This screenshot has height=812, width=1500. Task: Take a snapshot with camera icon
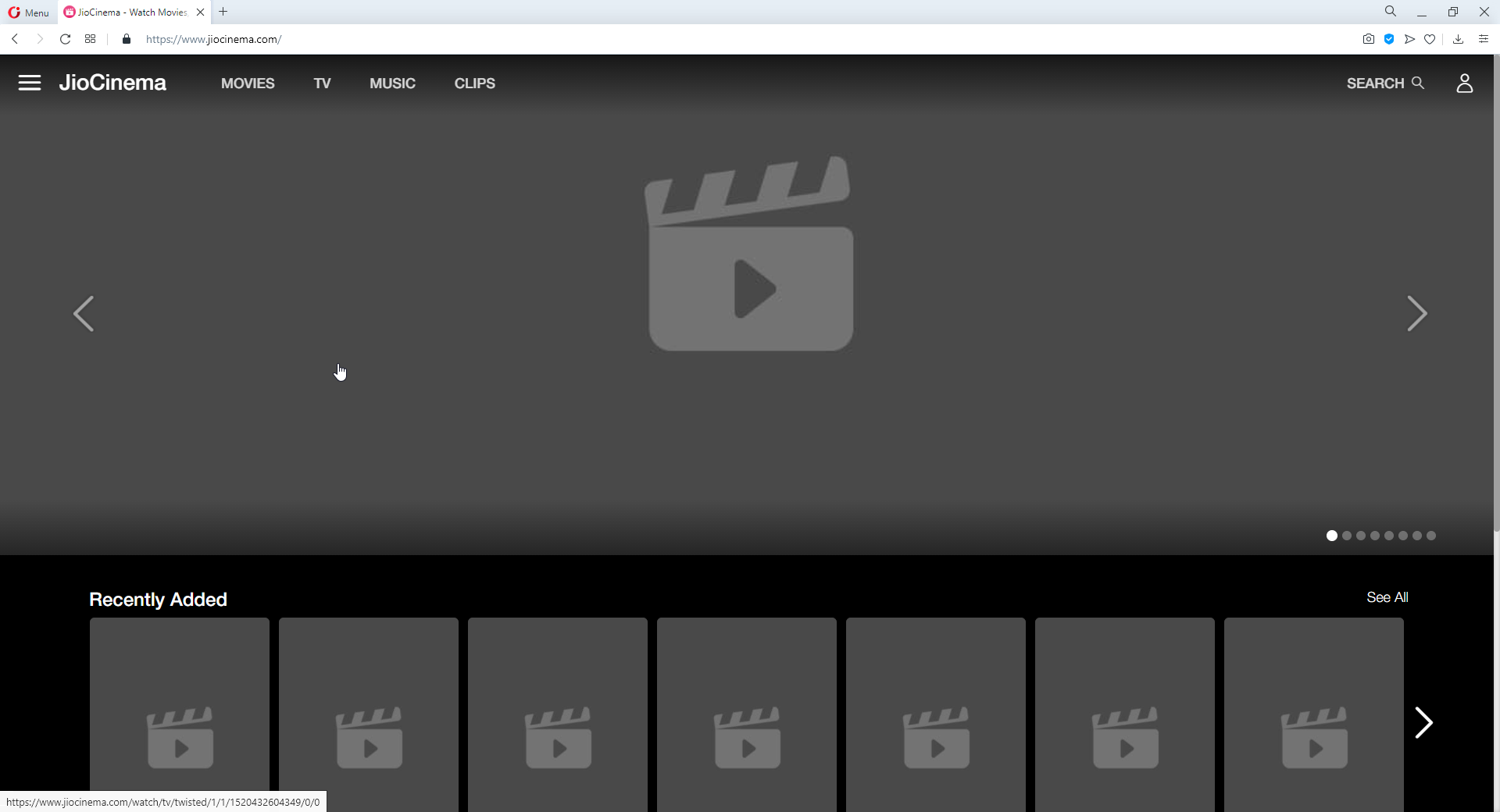[1369, 39]
